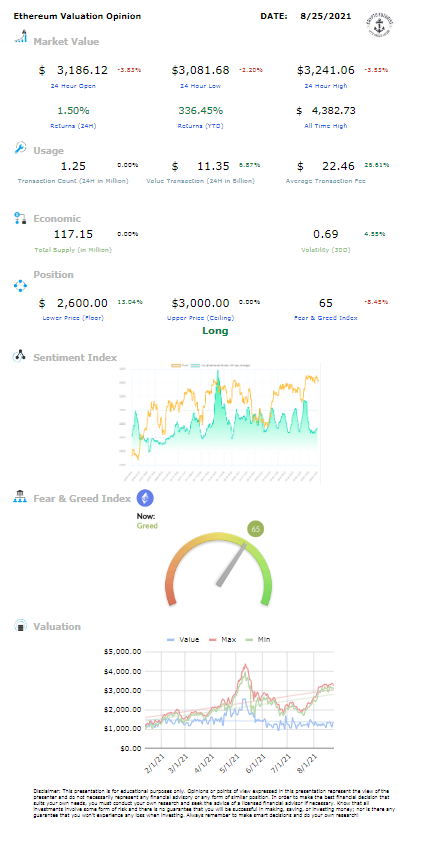Click the 65 Fear & Greed value in Position

[x=326, y=303]
